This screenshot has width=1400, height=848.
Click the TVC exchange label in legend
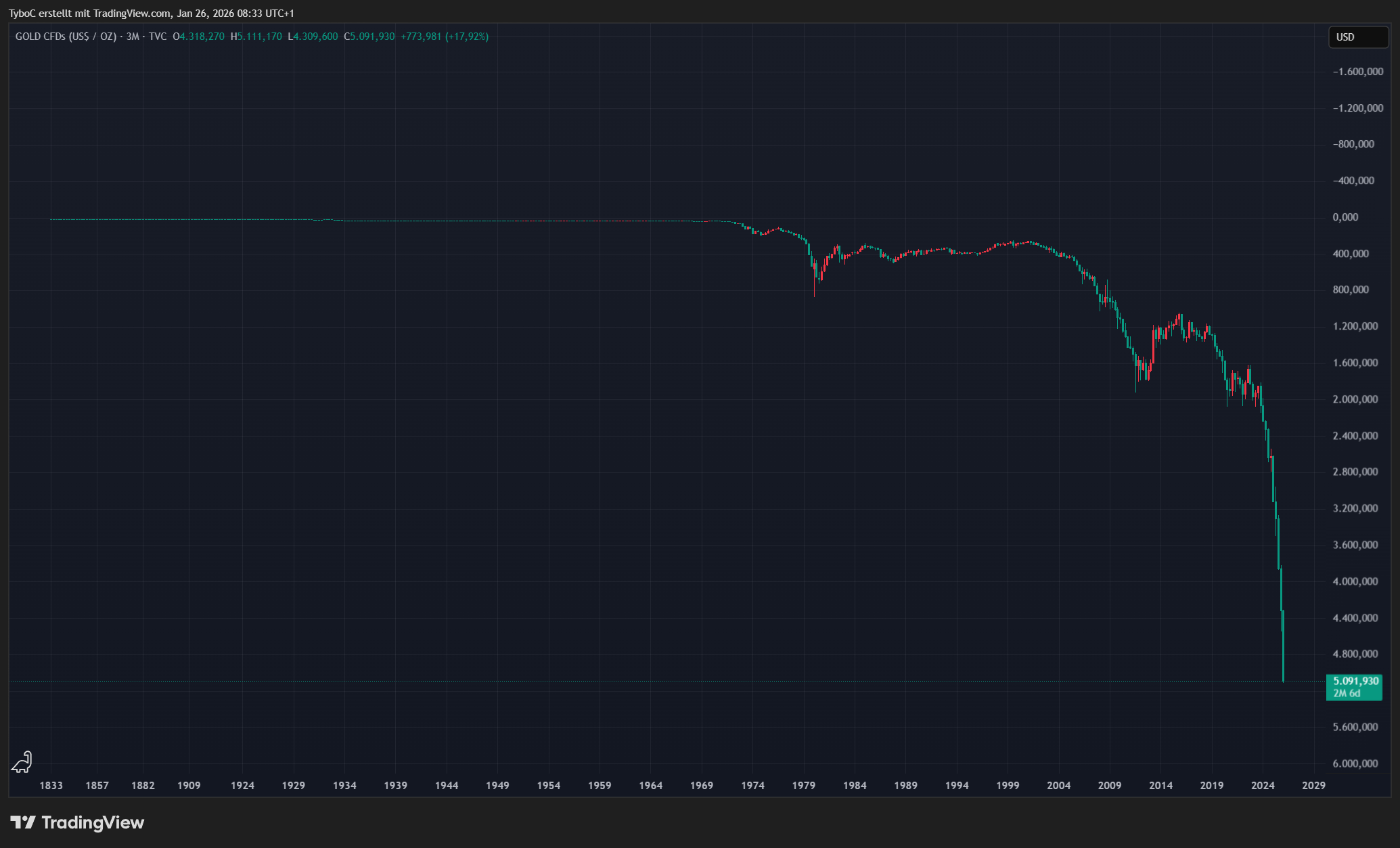pyautogui.click(x=158, y=37)
